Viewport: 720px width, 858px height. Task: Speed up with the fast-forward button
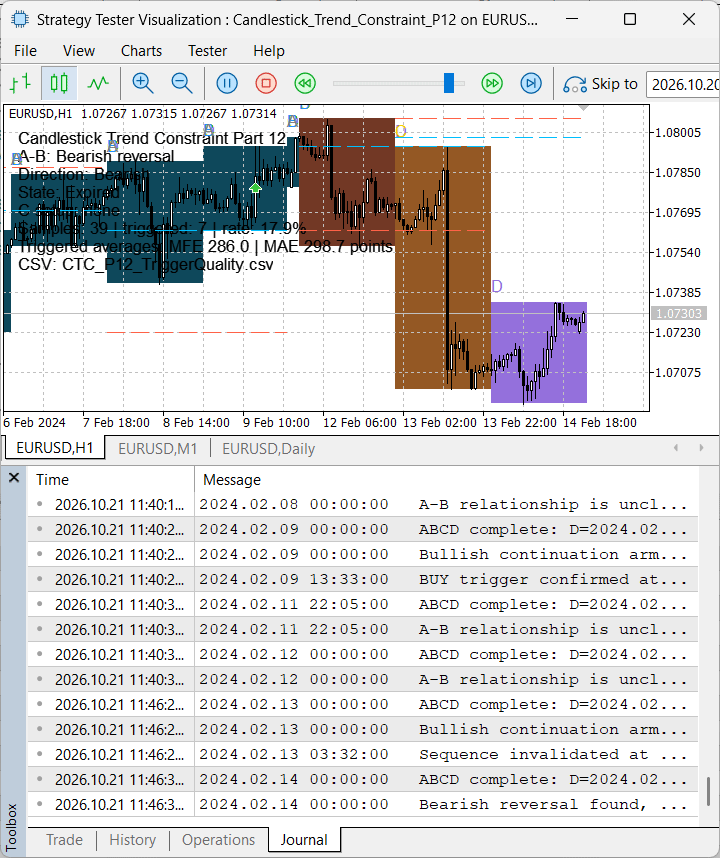coord(492,84)
